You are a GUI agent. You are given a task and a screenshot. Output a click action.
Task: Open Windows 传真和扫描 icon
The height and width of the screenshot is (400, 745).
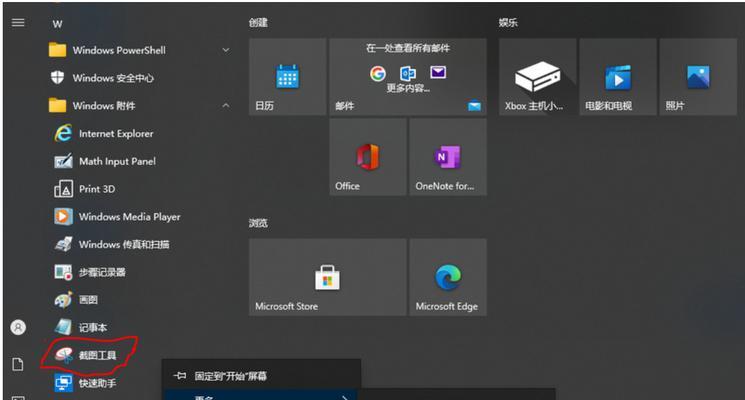pos(63,244)
